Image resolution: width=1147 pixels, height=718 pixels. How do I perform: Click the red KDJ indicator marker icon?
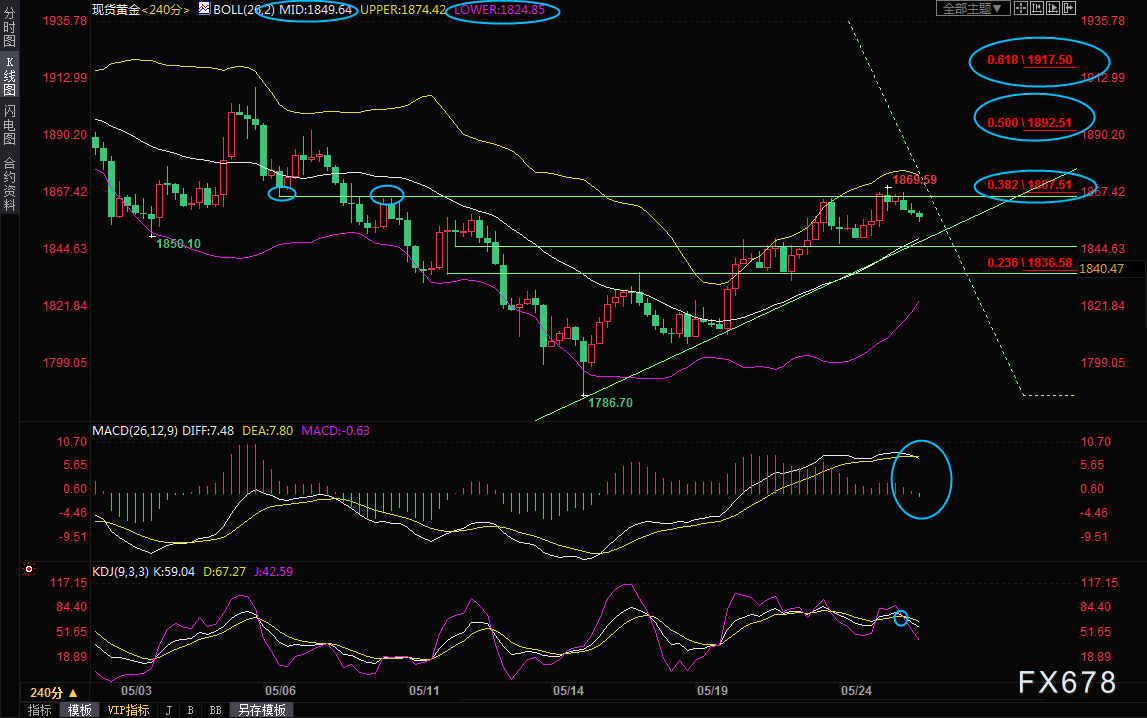point(29,568)
